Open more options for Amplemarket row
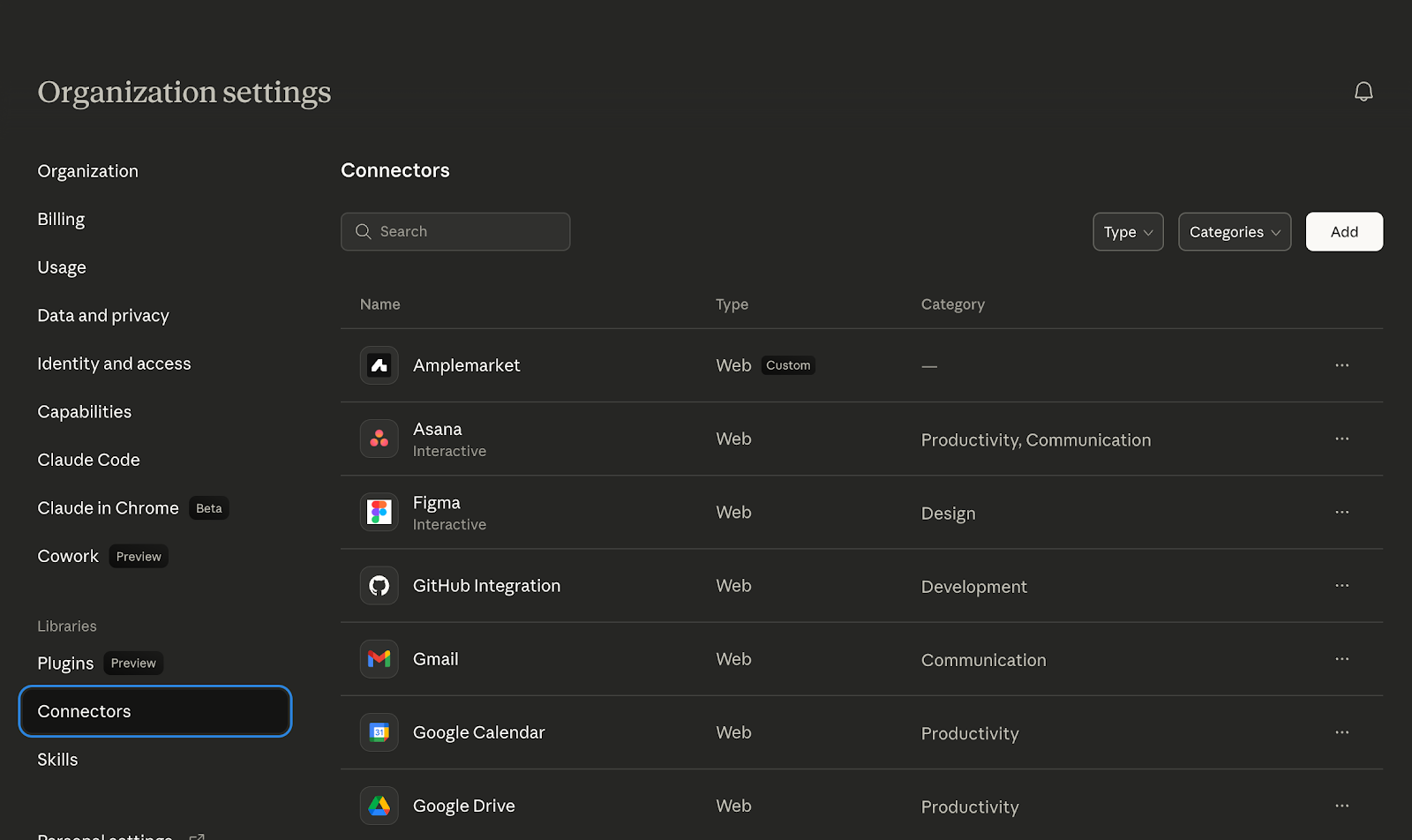This screenshot has width=1412, height=840. coord(1341,365)
